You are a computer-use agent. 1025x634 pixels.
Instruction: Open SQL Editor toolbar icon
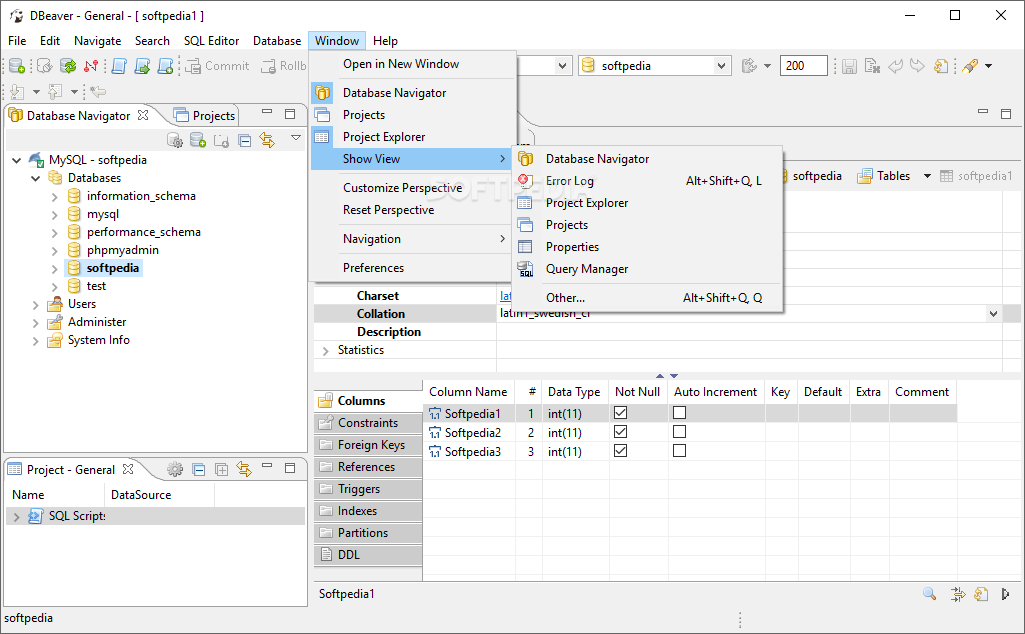coord(120,65)
